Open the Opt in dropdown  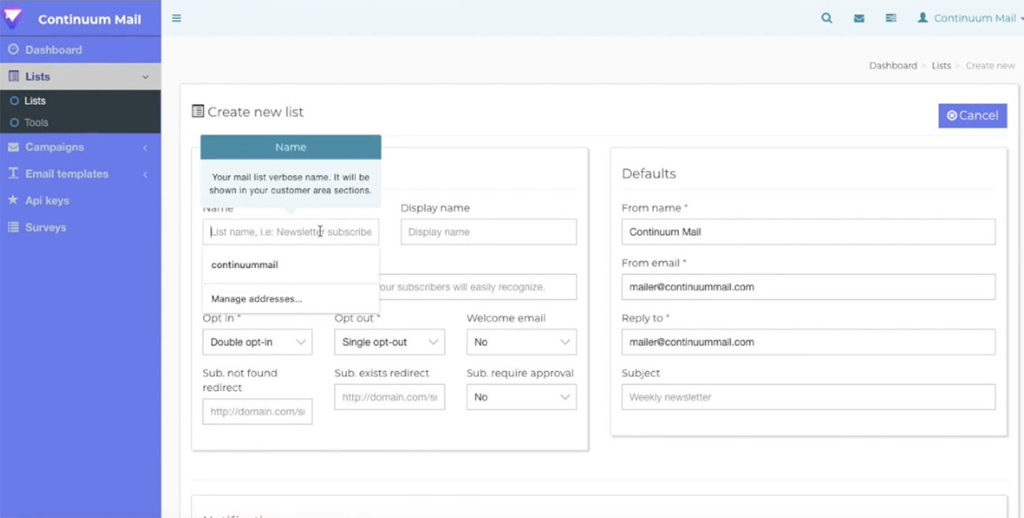[x=257, y=342]
